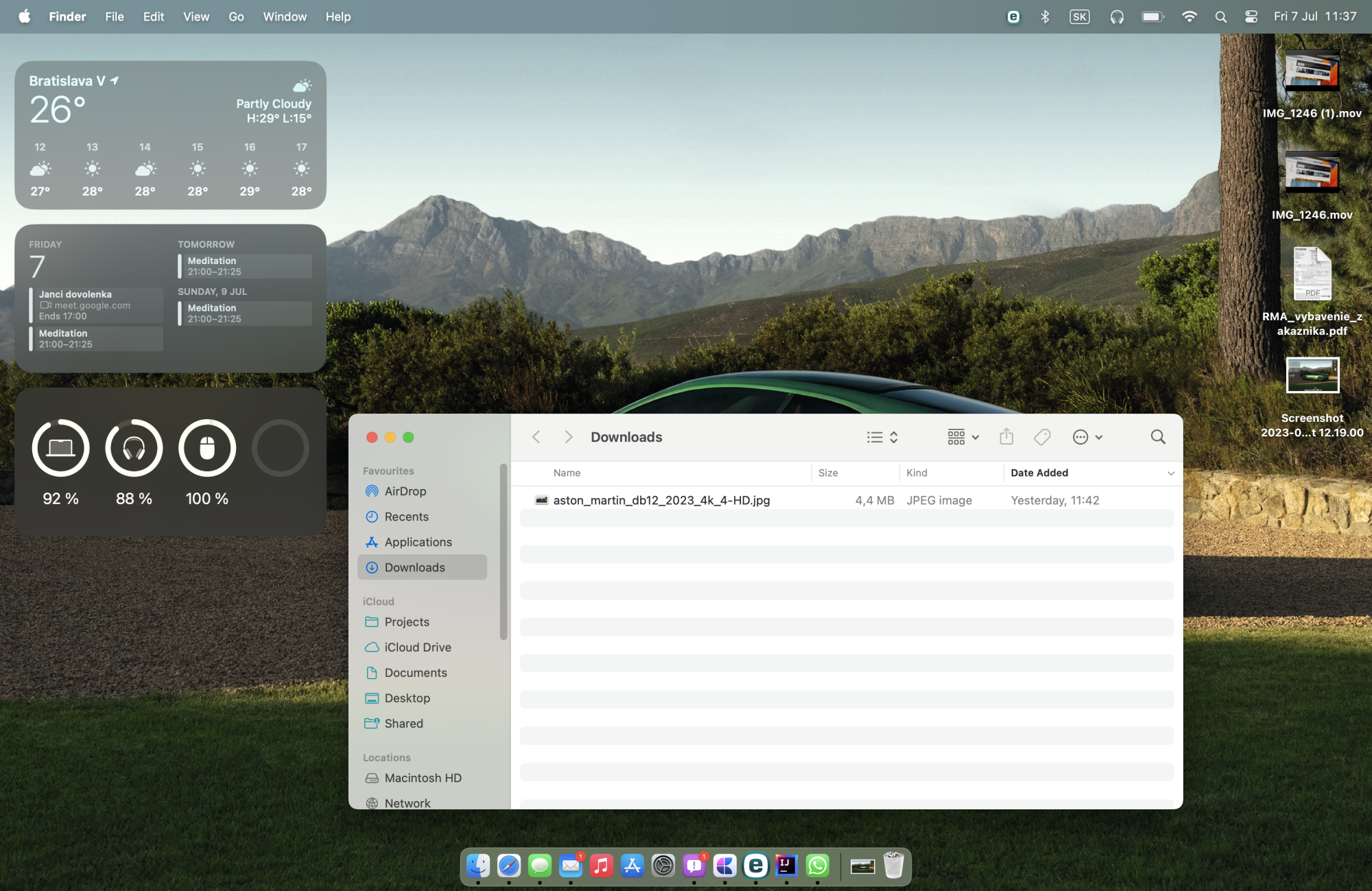Switch SK input source in menu bar
1372x891 pixels.
1079,16
